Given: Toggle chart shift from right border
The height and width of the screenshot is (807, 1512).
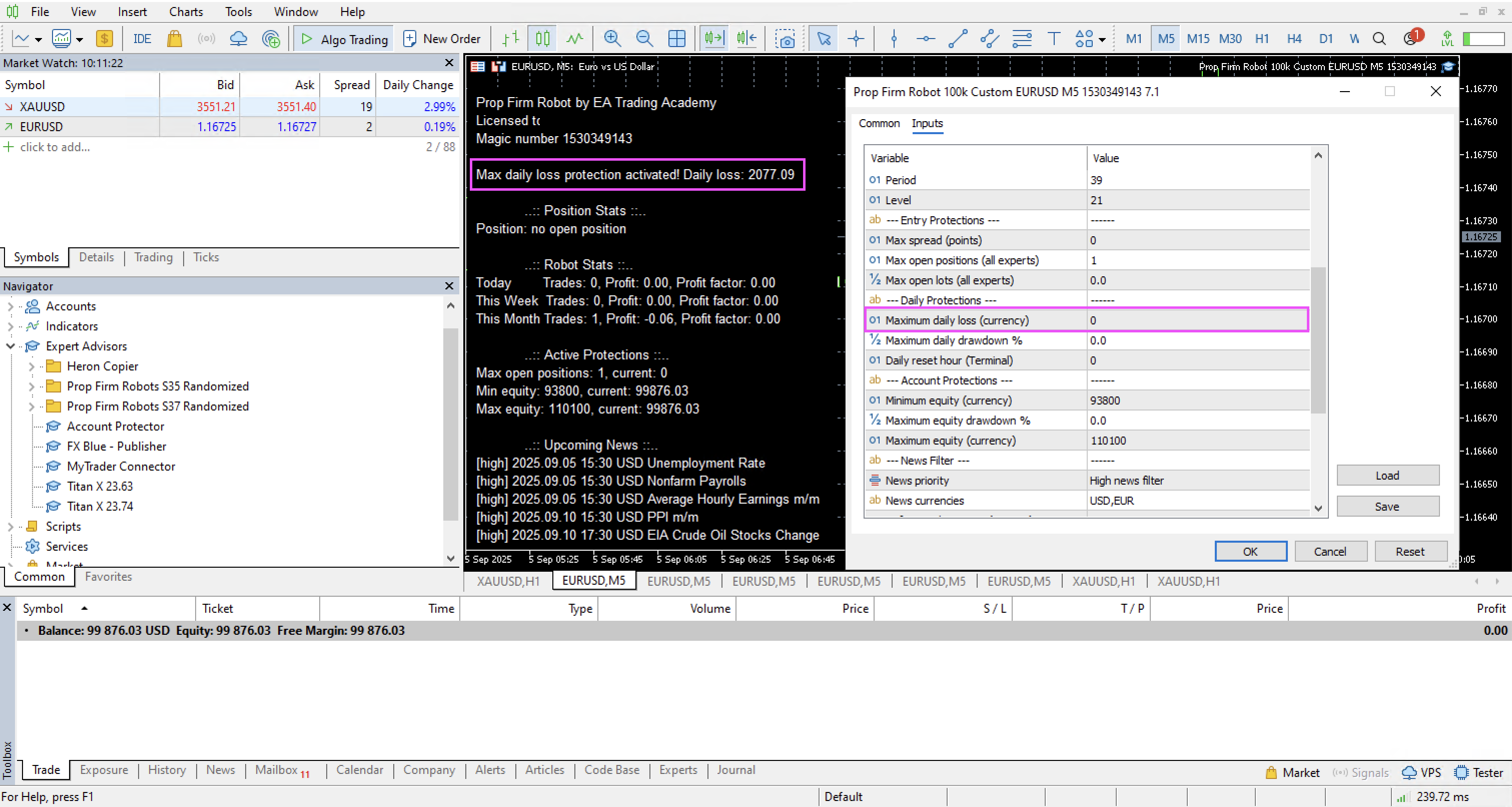Looking at the screenshot, I should click(x=746, y=39).
